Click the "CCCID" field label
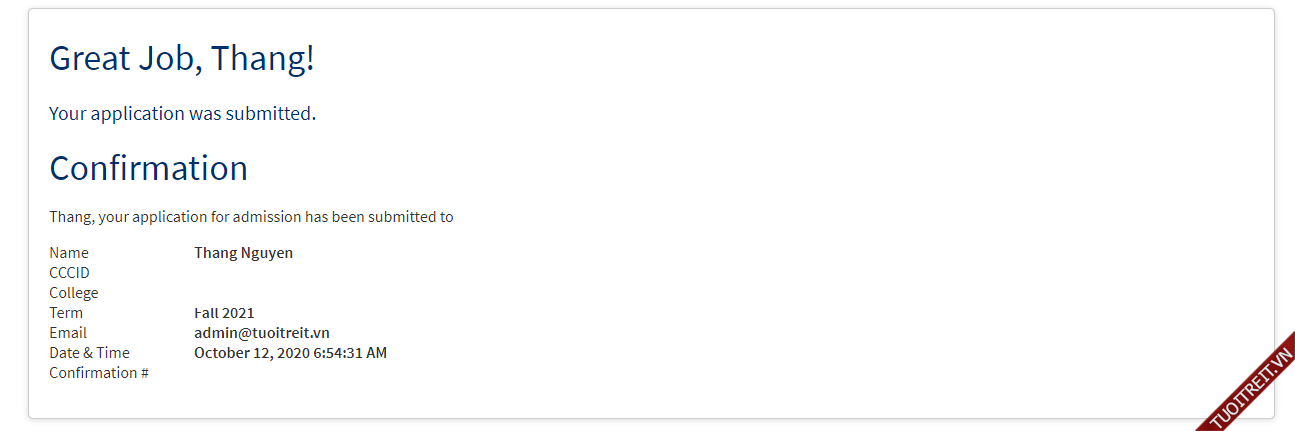Image resolution: width=1295 pixels, height=431 pixels. point(69,273)
